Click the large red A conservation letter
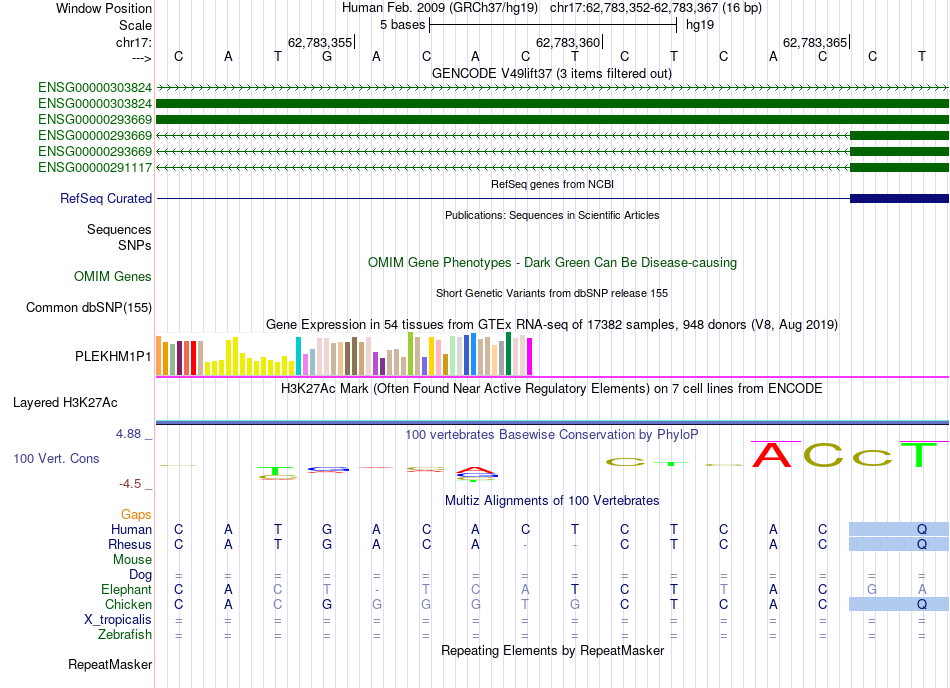This screenshot has height=688, width=950. click(772, 455)
